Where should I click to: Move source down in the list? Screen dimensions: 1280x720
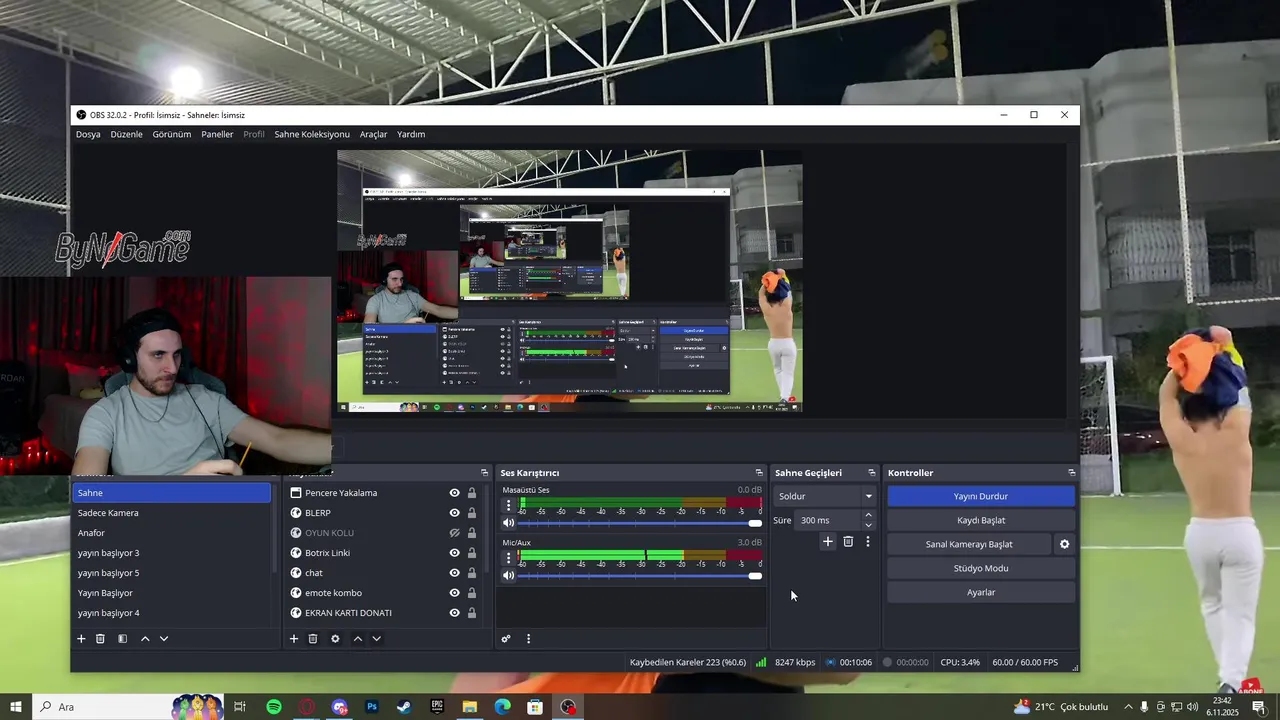(376, 639)
